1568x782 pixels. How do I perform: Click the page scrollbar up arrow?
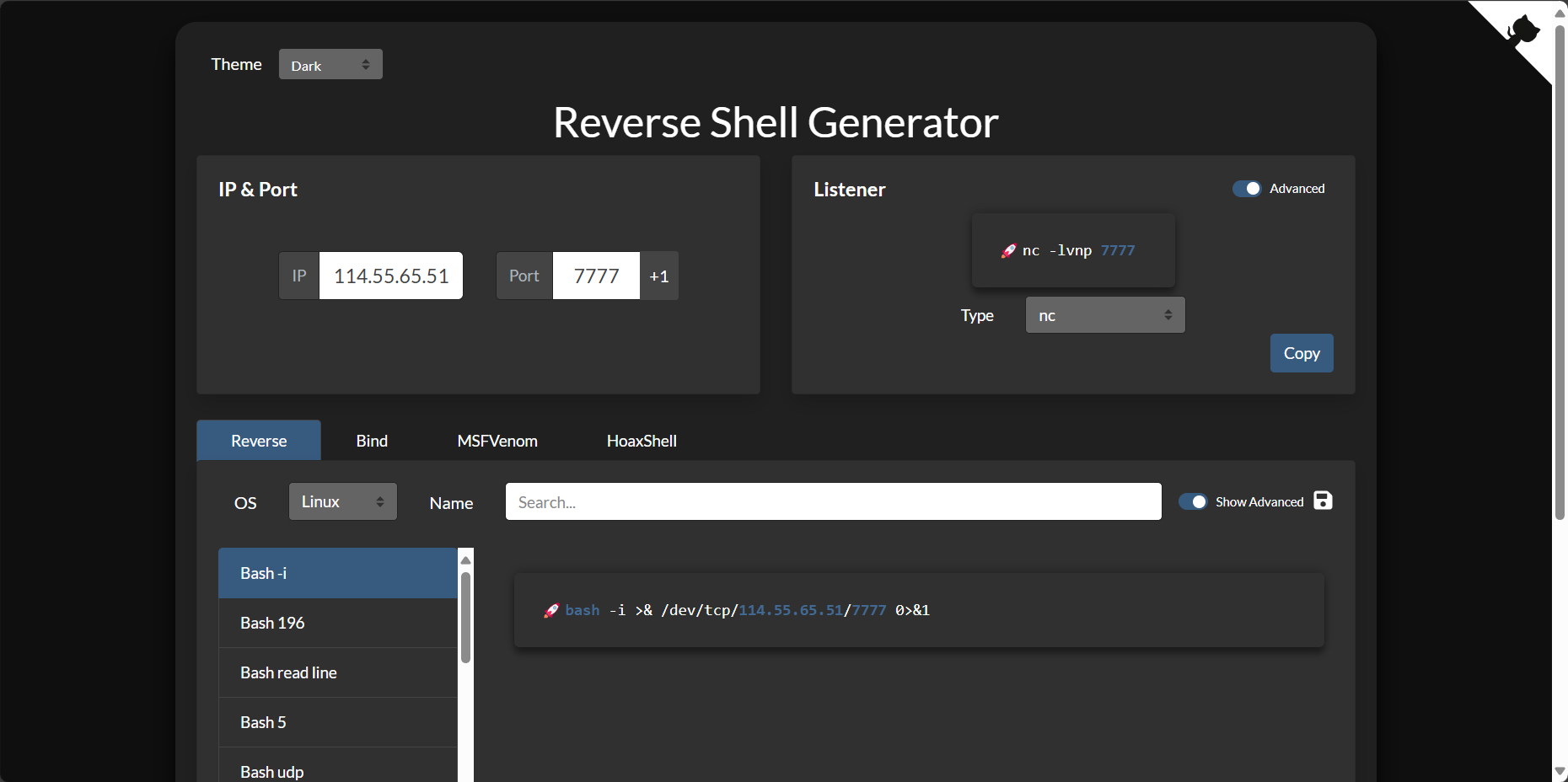pos(1560,13)
